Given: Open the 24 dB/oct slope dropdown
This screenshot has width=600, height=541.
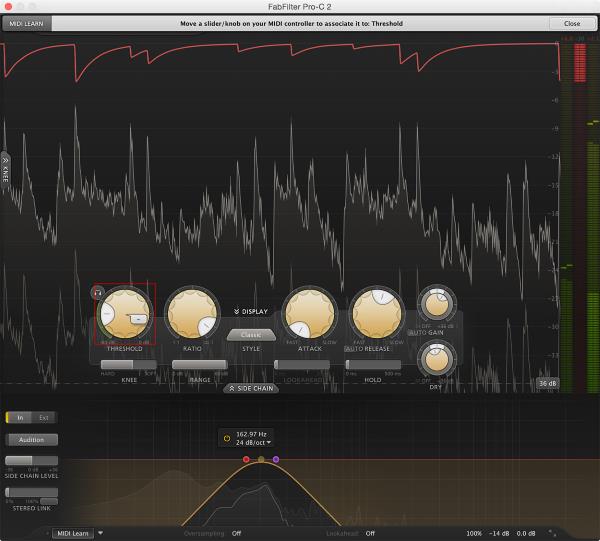Looking at the screenshot, I should (255, 443).
